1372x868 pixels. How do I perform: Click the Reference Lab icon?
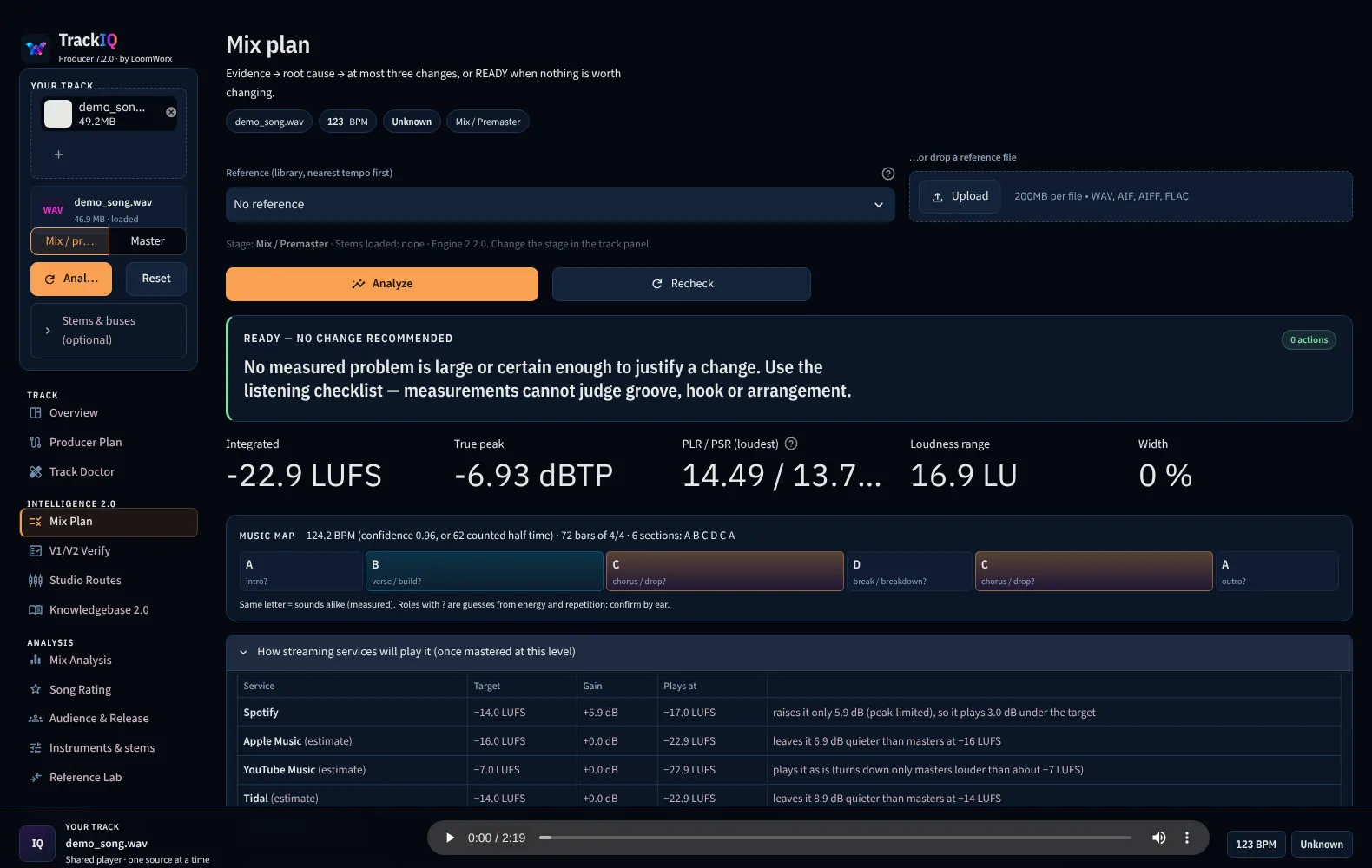coord(36,778)
